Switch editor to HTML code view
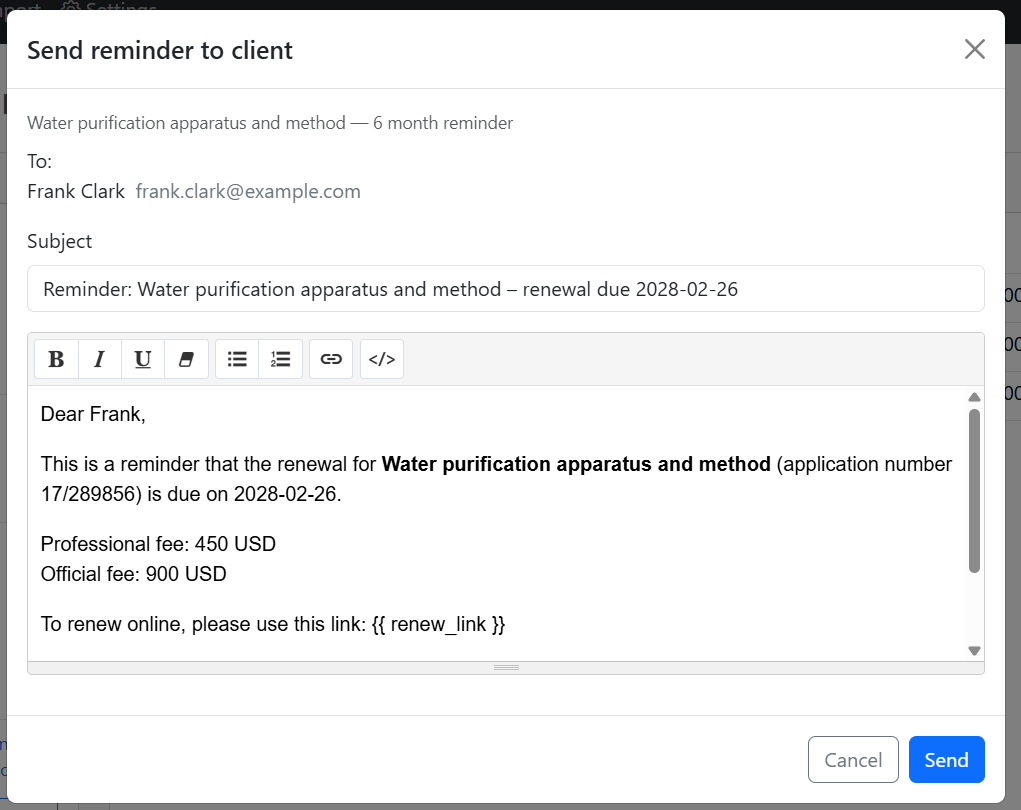Viewport: 1021px width, 810px height. (x=382, y=360)
